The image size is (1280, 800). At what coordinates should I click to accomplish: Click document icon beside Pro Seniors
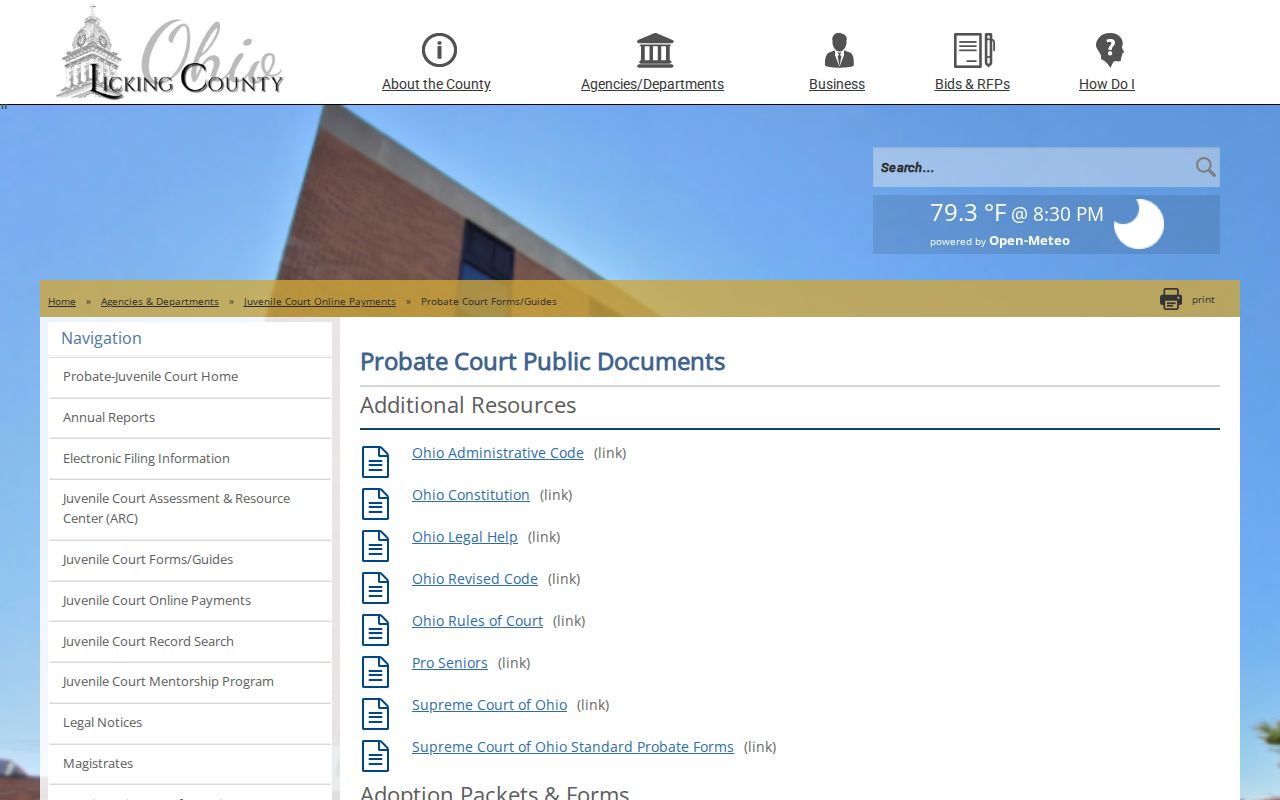click(x=375, y=671)
